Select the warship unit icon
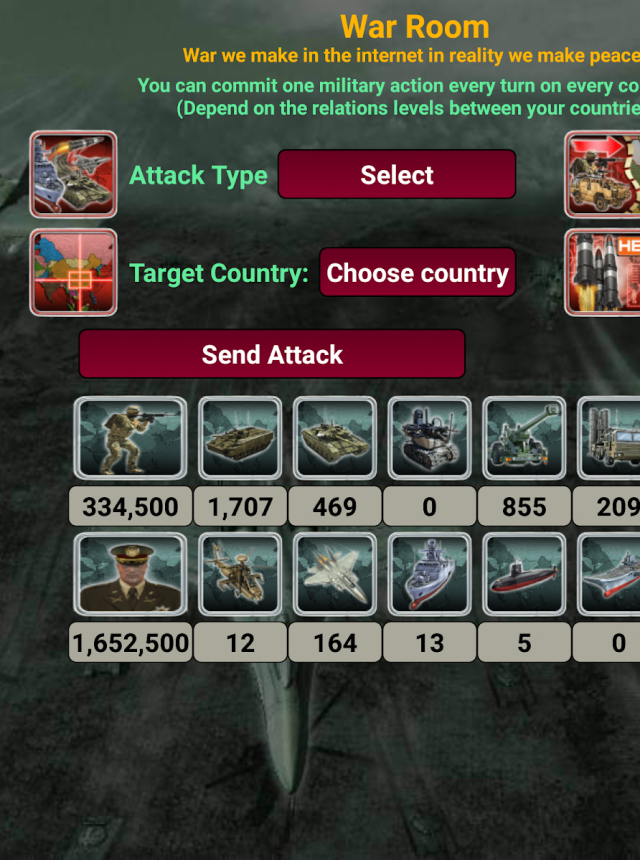Screen dimensions: 640x860 coord(429,574)
